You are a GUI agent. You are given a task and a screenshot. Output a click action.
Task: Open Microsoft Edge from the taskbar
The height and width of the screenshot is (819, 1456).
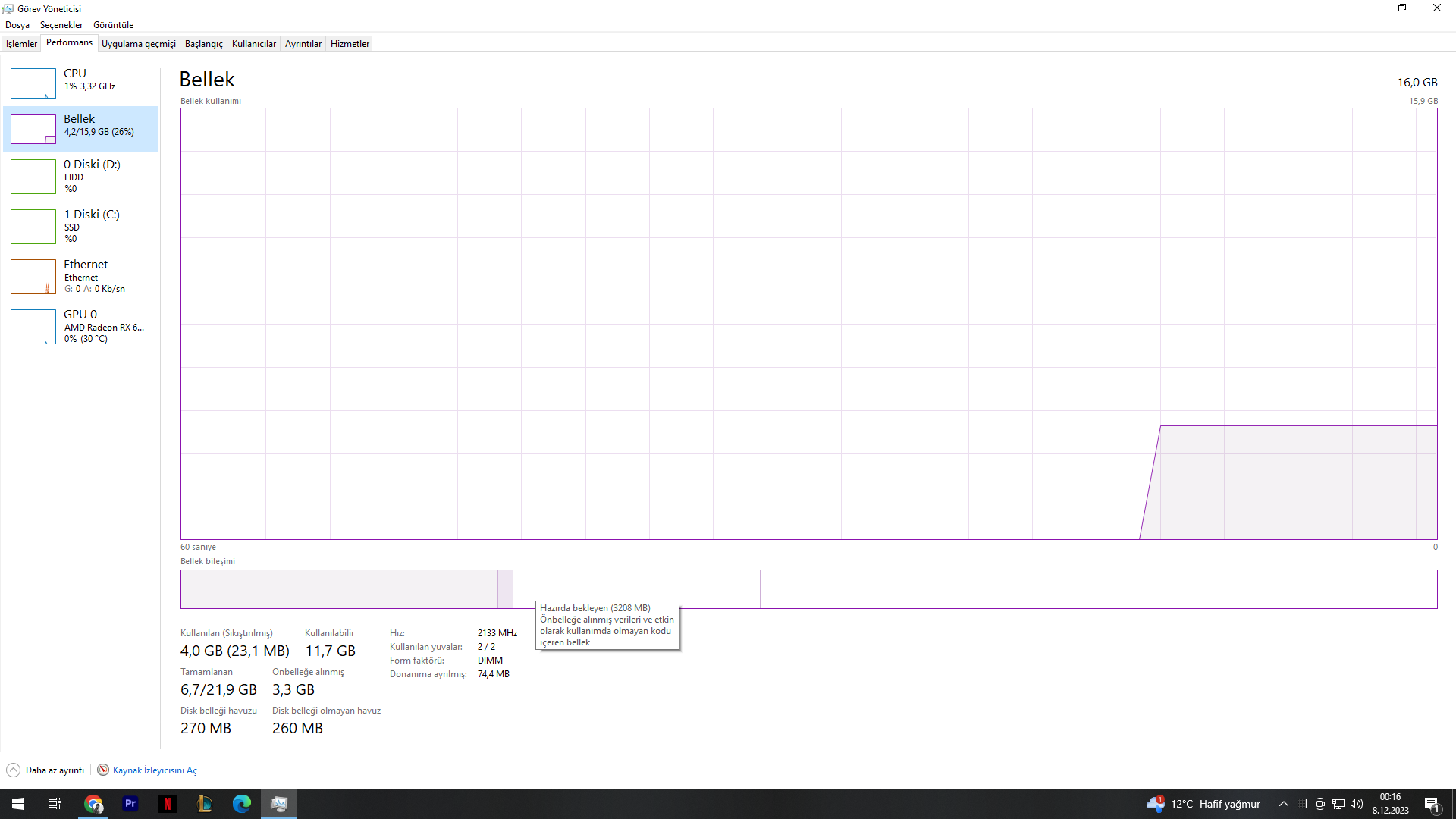pyautogui.click(x=242, y=804)
